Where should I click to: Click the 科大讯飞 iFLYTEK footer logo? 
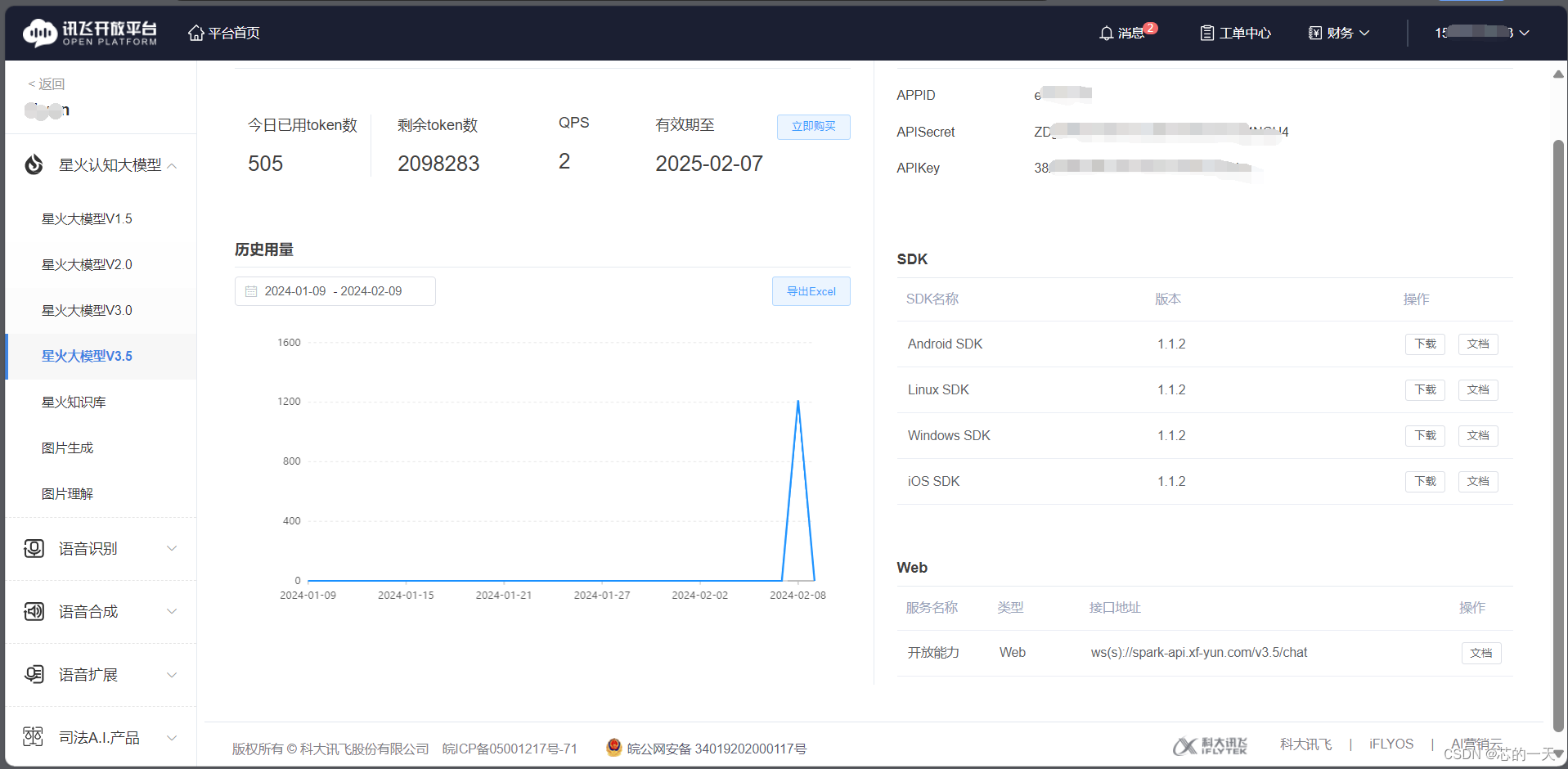coord(1210,745)
